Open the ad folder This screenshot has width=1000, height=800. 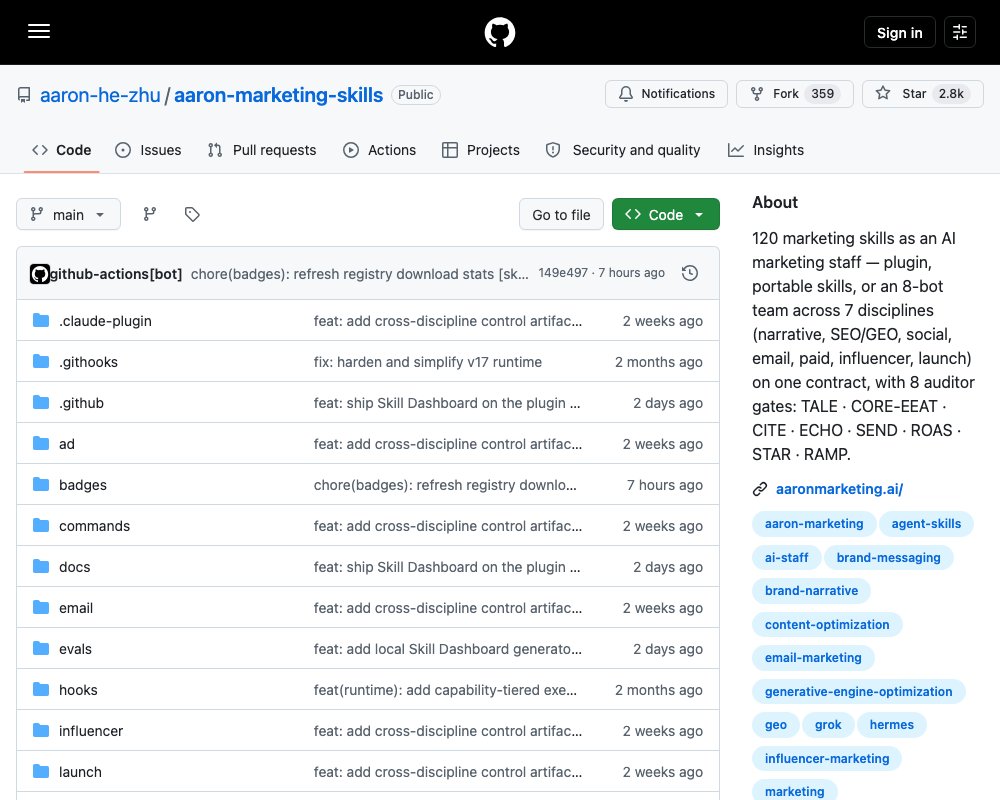tap(67, 444)
